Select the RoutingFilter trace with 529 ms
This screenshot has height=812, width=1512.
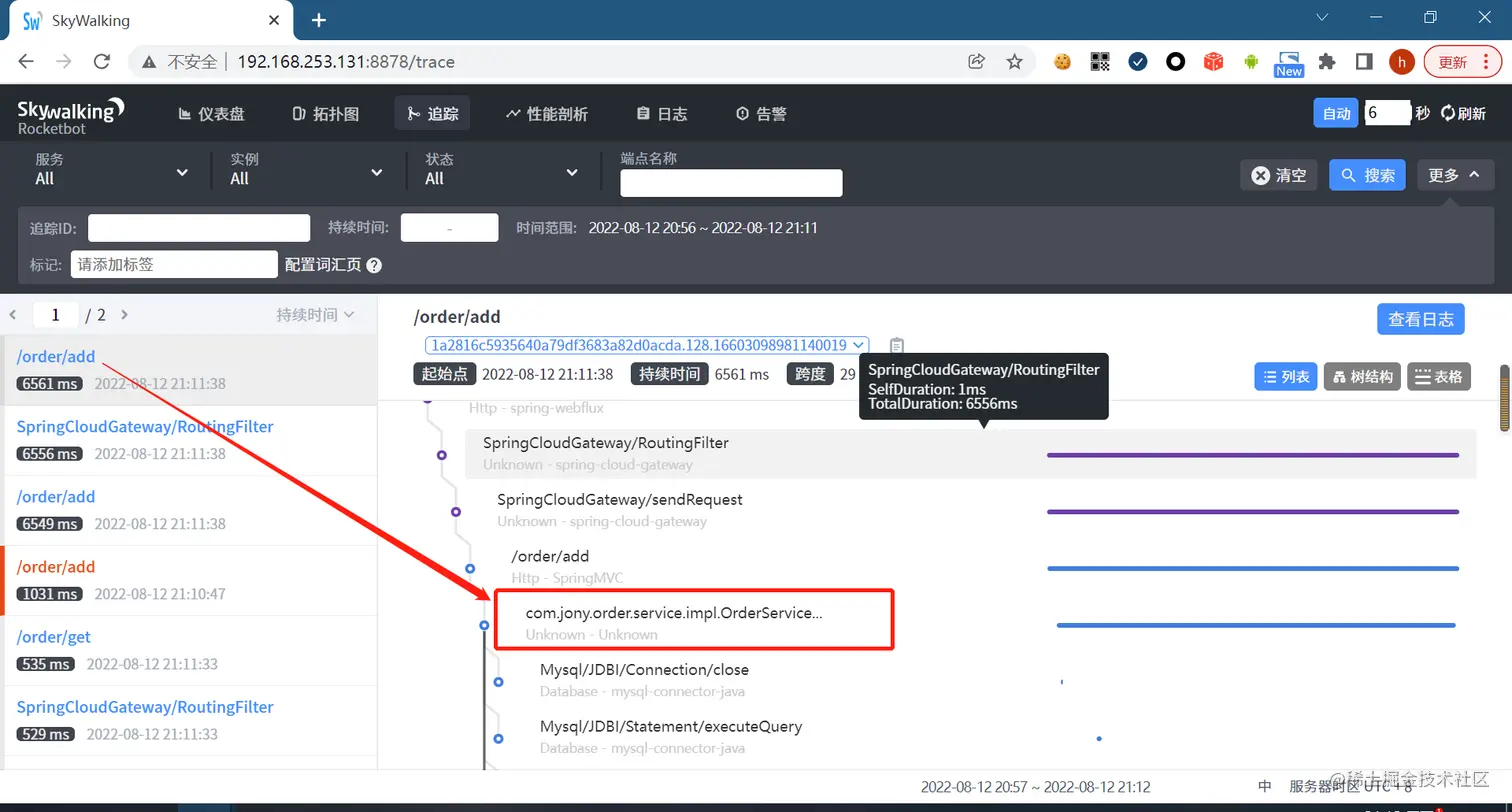(x=189, y=720)
